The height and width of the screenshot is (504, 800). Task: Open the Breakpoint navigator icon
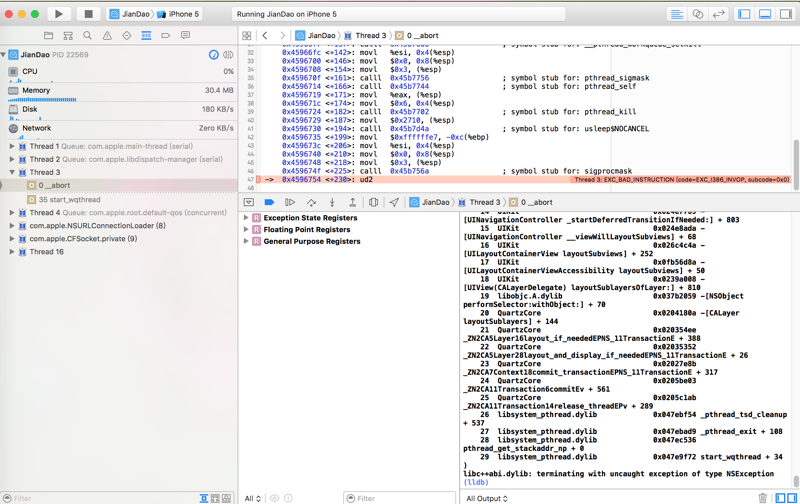(166, 35)
